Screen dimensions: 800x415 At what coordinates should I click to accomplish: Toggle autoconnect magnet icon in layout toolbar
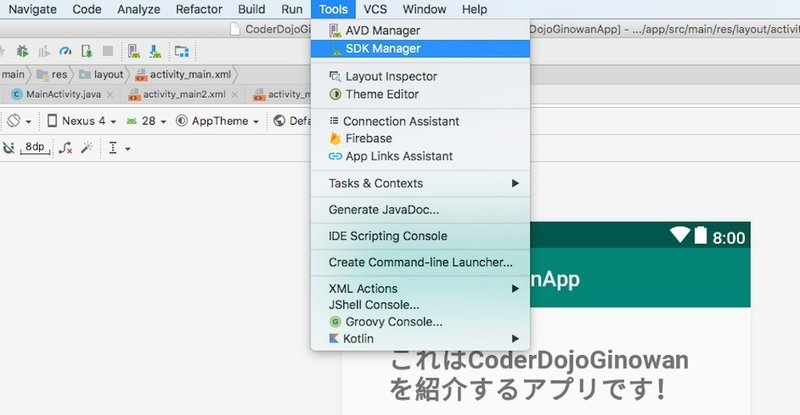coord(8,148)
